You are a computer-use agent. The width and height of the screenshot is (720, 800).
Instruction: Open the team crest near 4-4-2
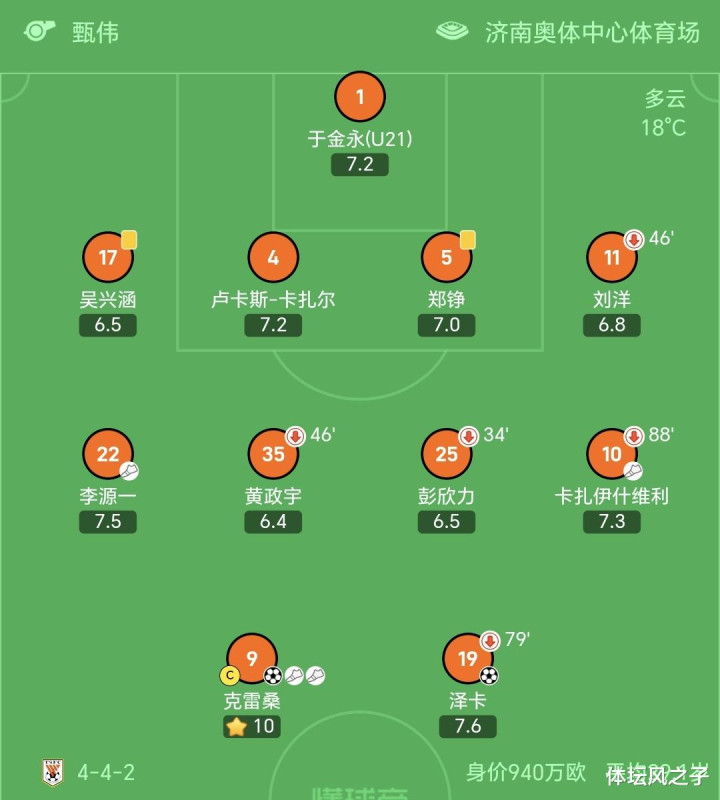(x=53, y=772)
